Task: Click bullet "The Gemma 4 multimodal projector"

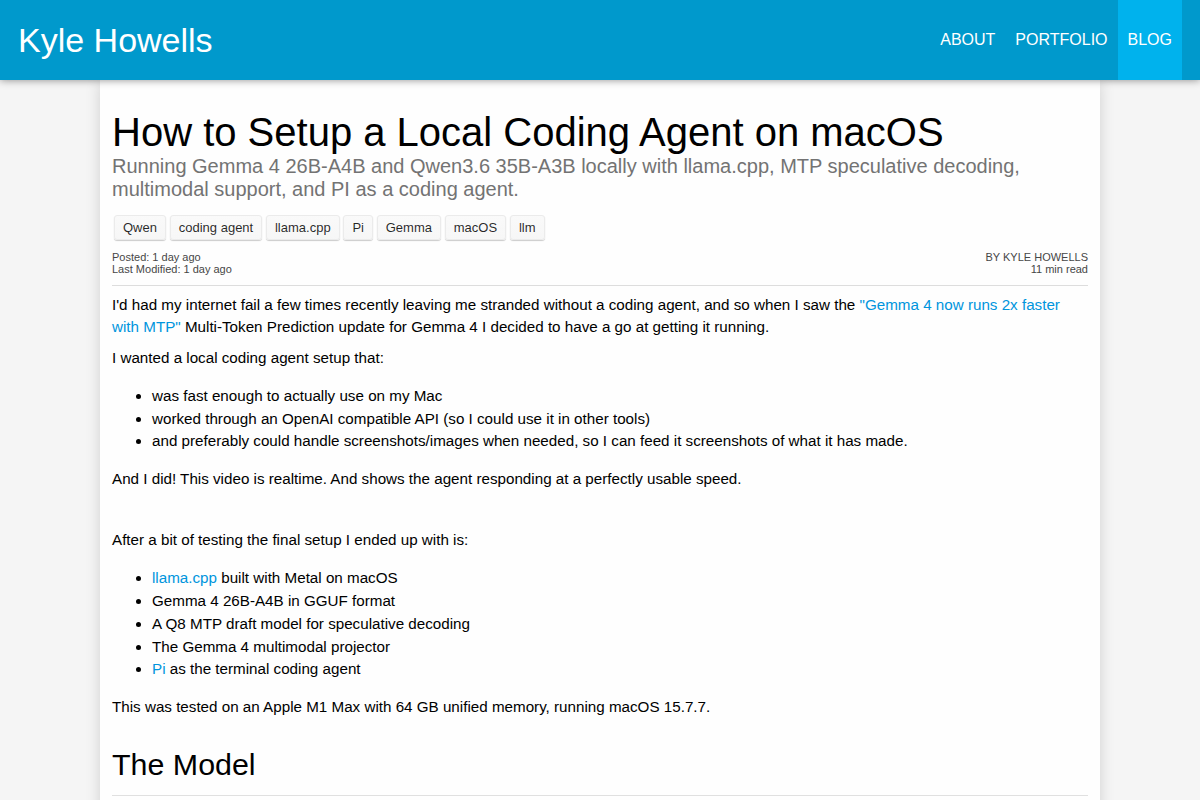Action: (x=271, y=647)
